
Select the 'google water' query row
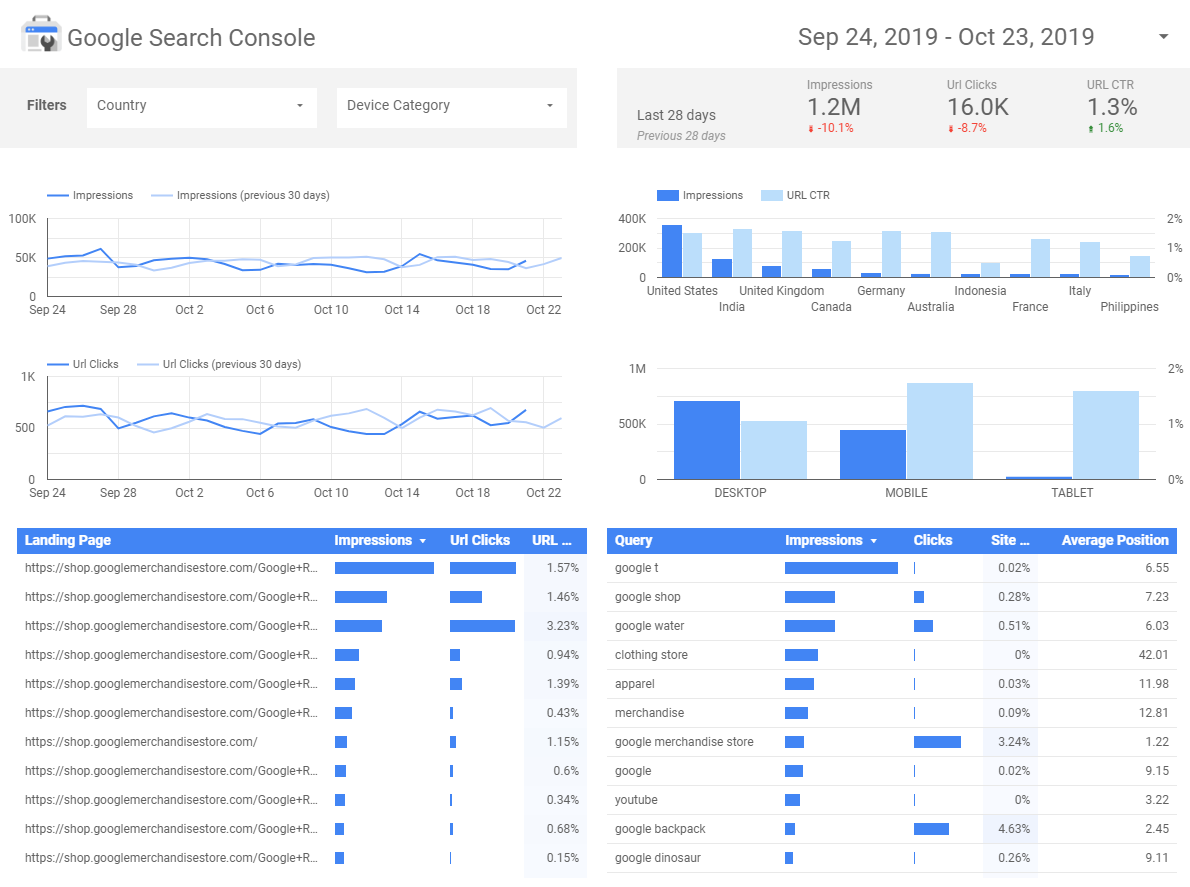click(892, 626)
